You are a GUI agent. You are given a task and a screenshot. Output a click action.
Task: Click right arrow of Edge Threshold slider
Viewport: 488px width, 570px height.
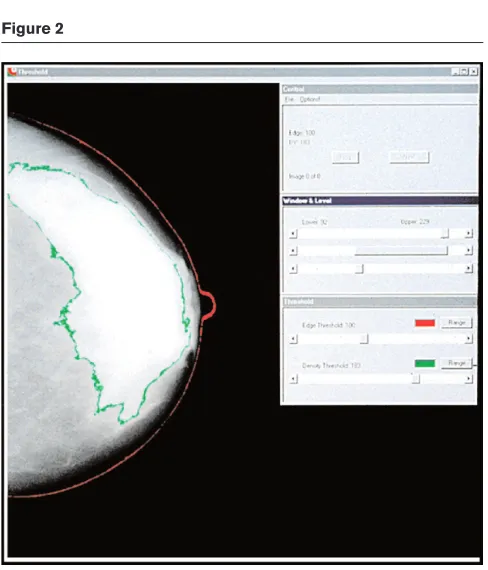coord(468,339)
